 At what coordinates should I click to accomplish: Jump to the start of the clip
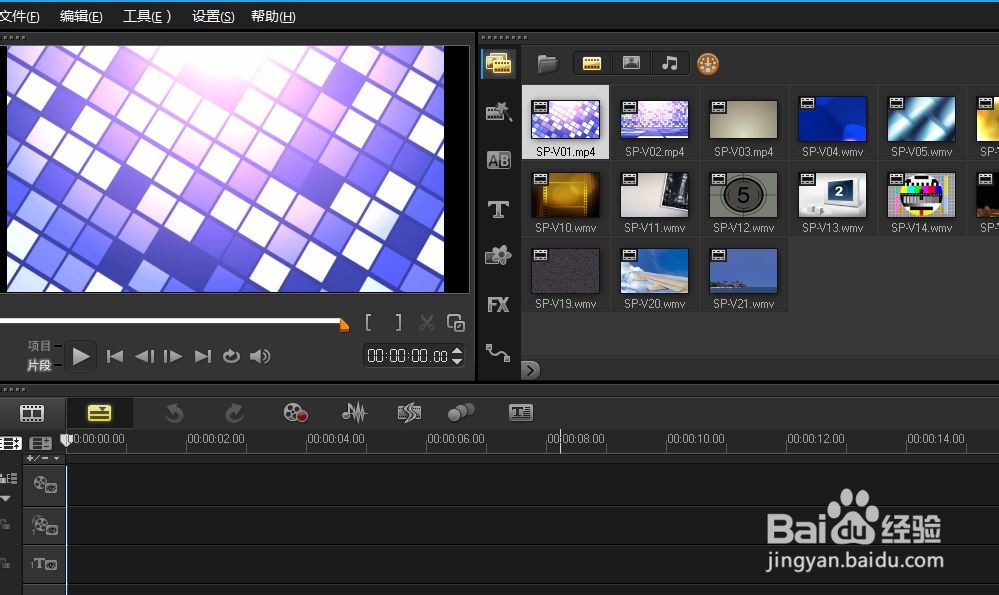click(x=115, y=356)
